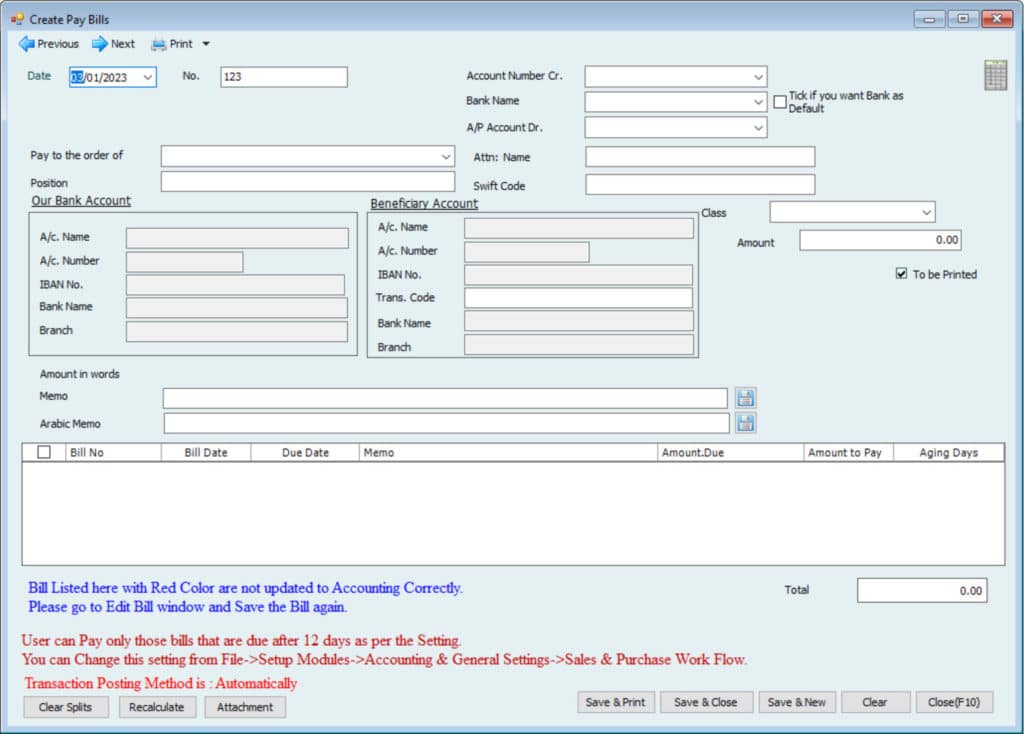Open the Pay to the order of dropdown
The width and height of the screenshot is (1024, 734).
445,157
